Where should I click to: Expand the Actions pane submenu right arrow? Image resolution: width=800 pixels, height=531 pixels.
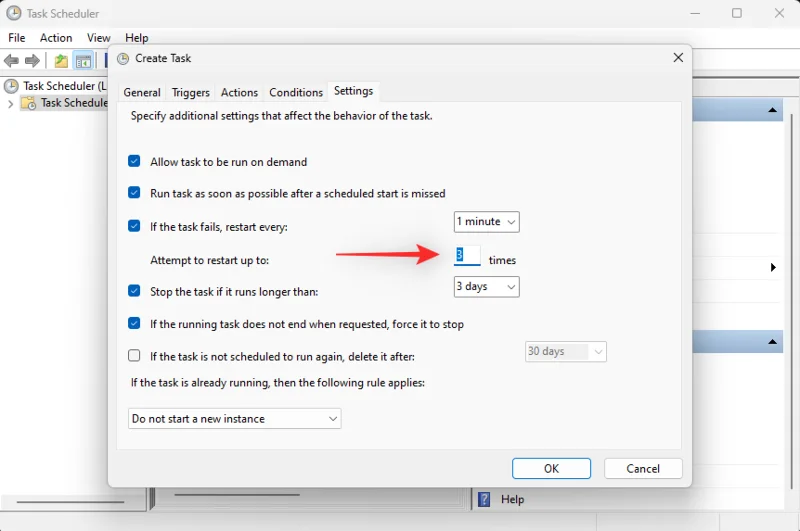pyautogui.click(x=773, y=267)
